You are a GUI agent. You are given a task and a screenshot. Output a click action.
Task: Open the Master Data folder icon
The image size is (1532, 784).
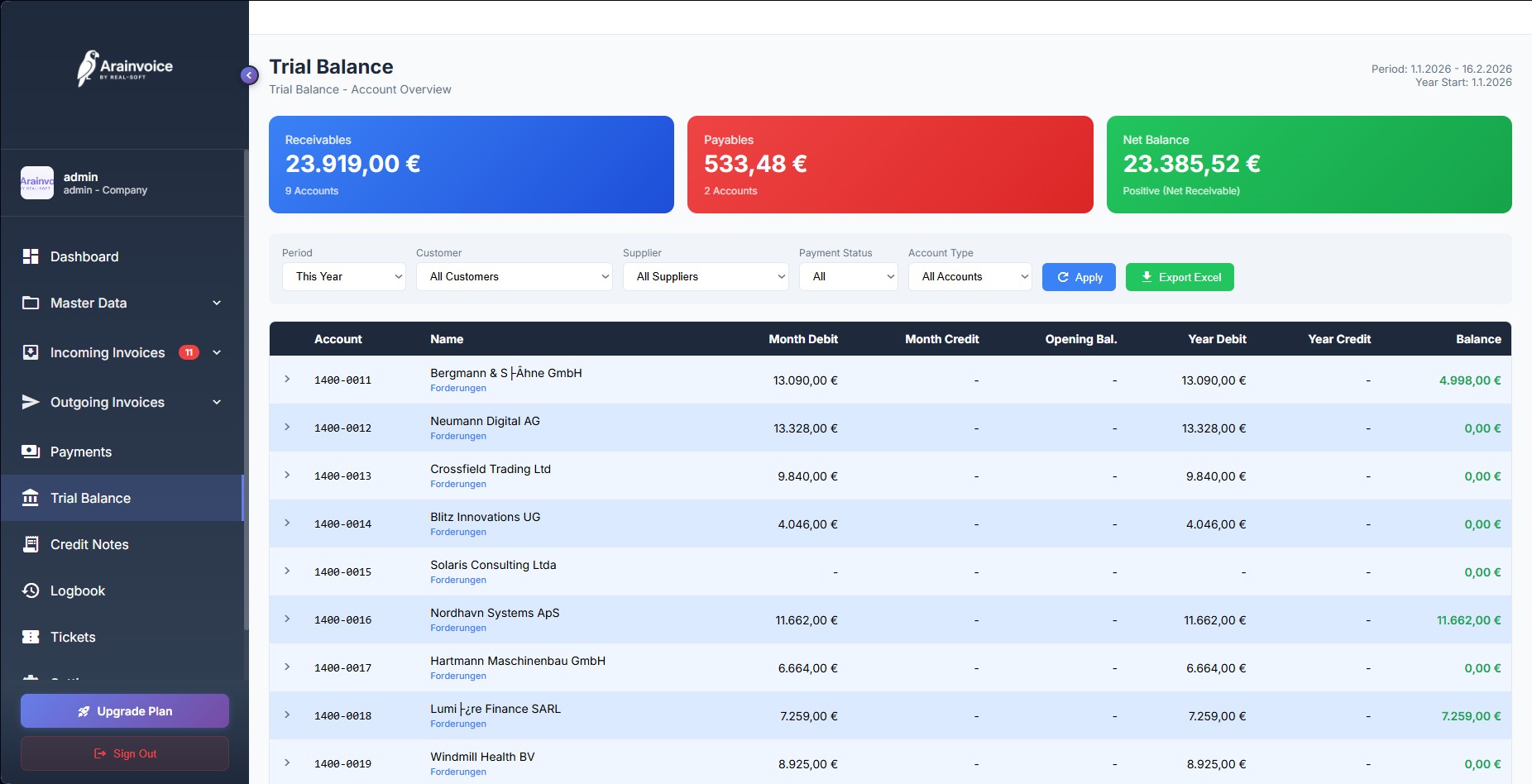tap(30, 303)
